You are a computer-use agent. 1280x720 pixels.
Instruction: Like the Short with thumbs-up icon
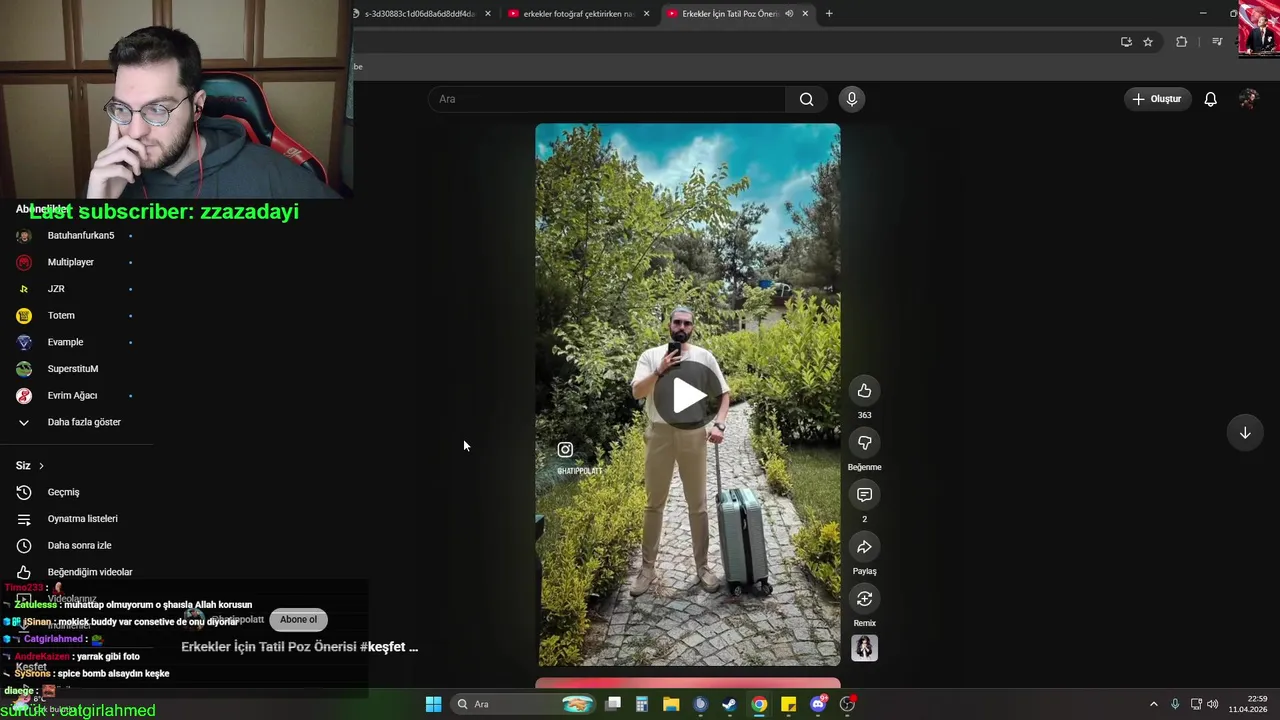coord(865,391)
